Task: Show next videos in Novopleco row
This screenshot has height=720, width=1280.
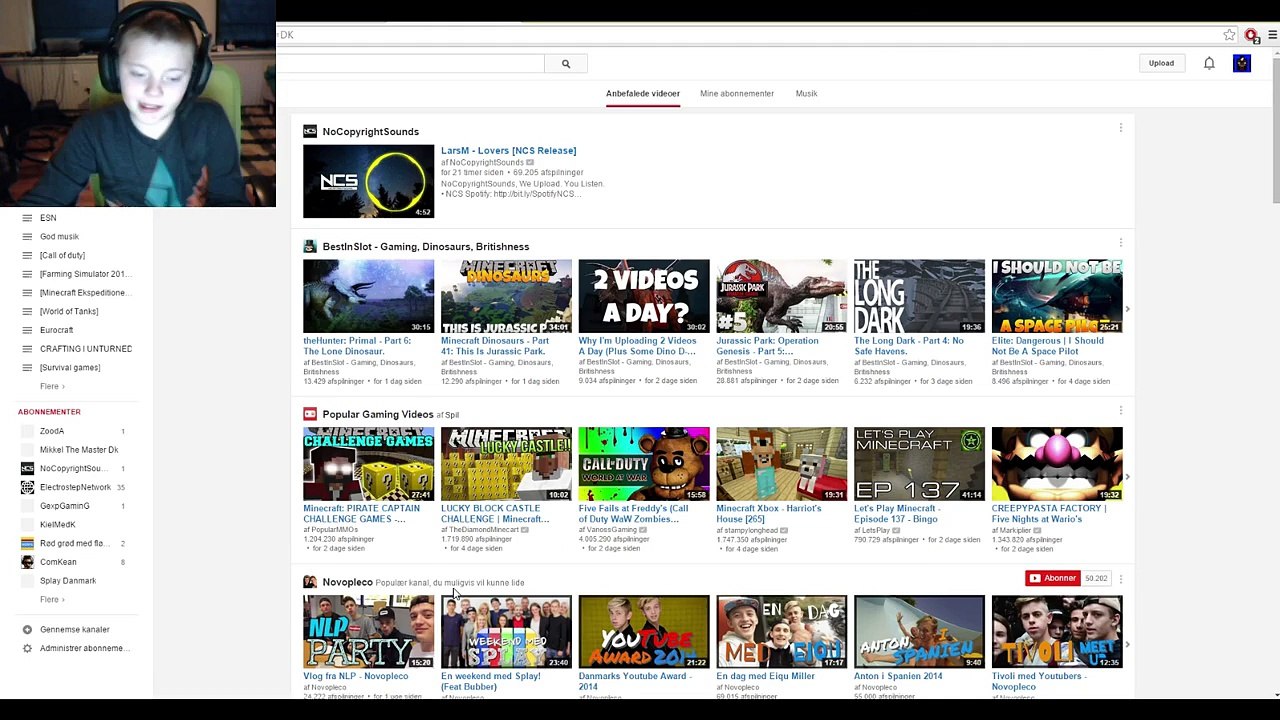Action: [1128, 645]
